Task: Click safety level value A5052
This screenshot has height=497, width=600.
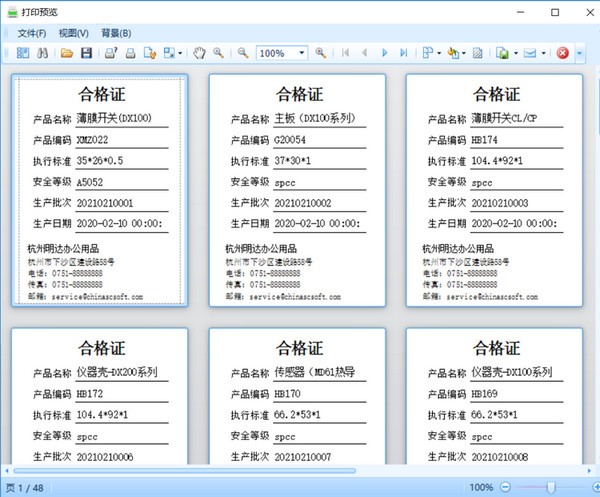Action: tap(90, 182)
